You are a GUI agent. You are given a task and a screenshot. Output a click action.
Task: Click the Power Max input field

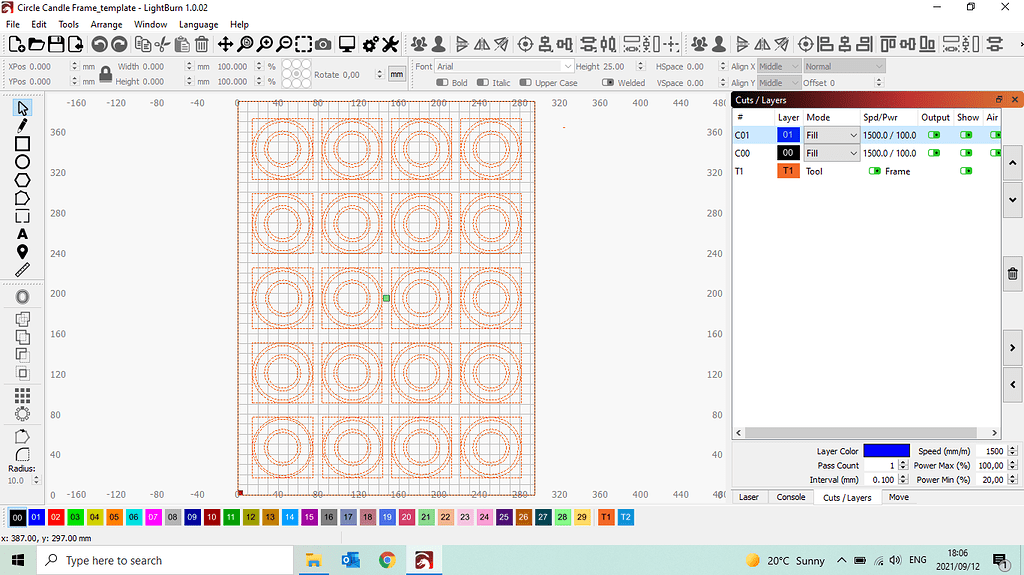(991, 465)
